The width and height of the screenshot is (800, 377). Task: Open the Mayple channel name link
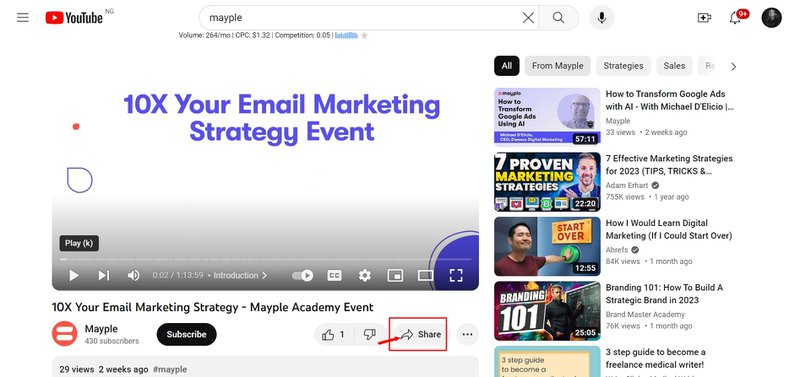[101, 329]
